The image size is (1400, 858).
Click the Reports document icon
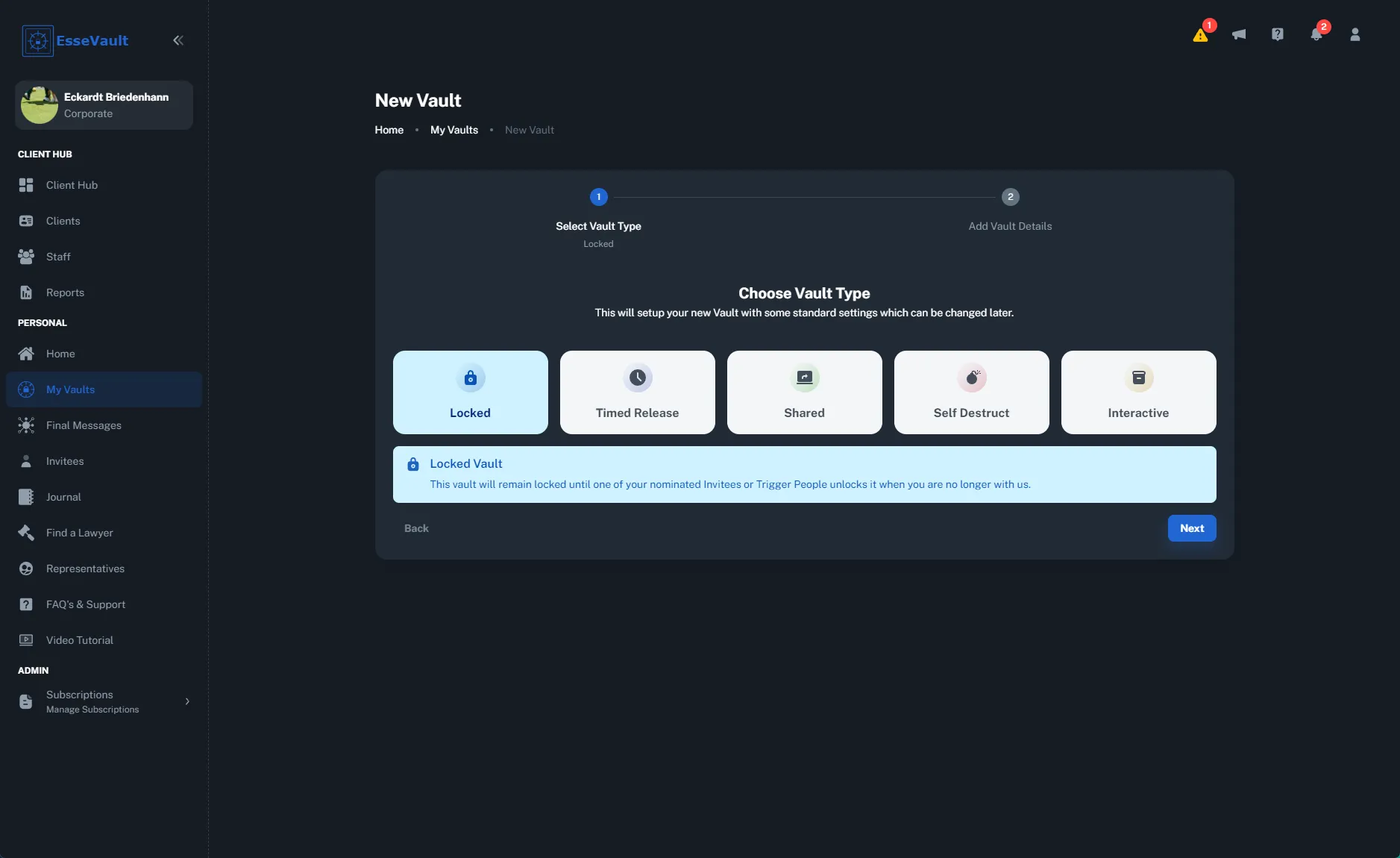click(26, 292)
